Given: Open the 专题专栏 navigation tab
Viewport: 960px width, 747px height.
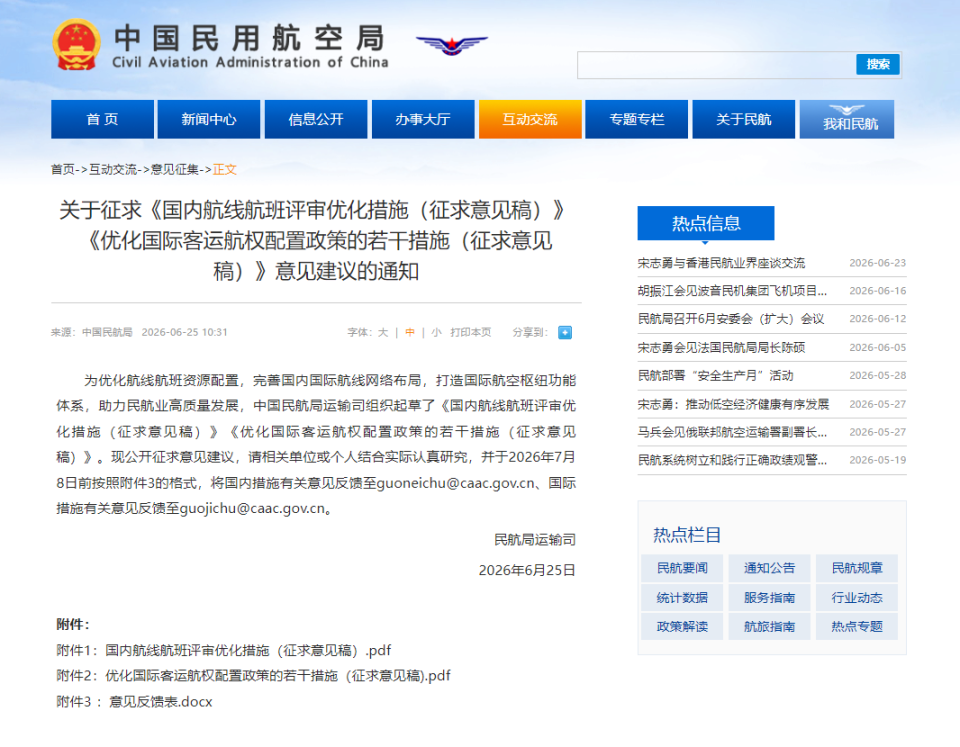Looking at the screenshot, I should 637,119.
